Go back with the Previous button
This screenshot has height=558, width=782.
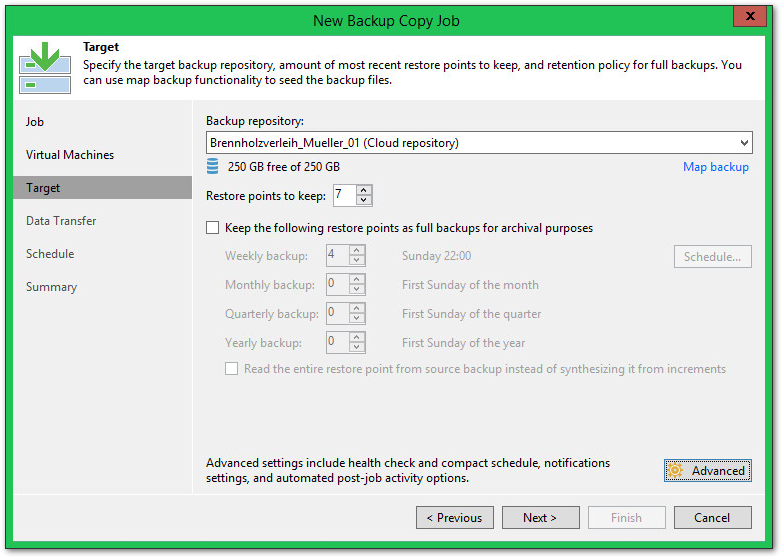(455, 518)
